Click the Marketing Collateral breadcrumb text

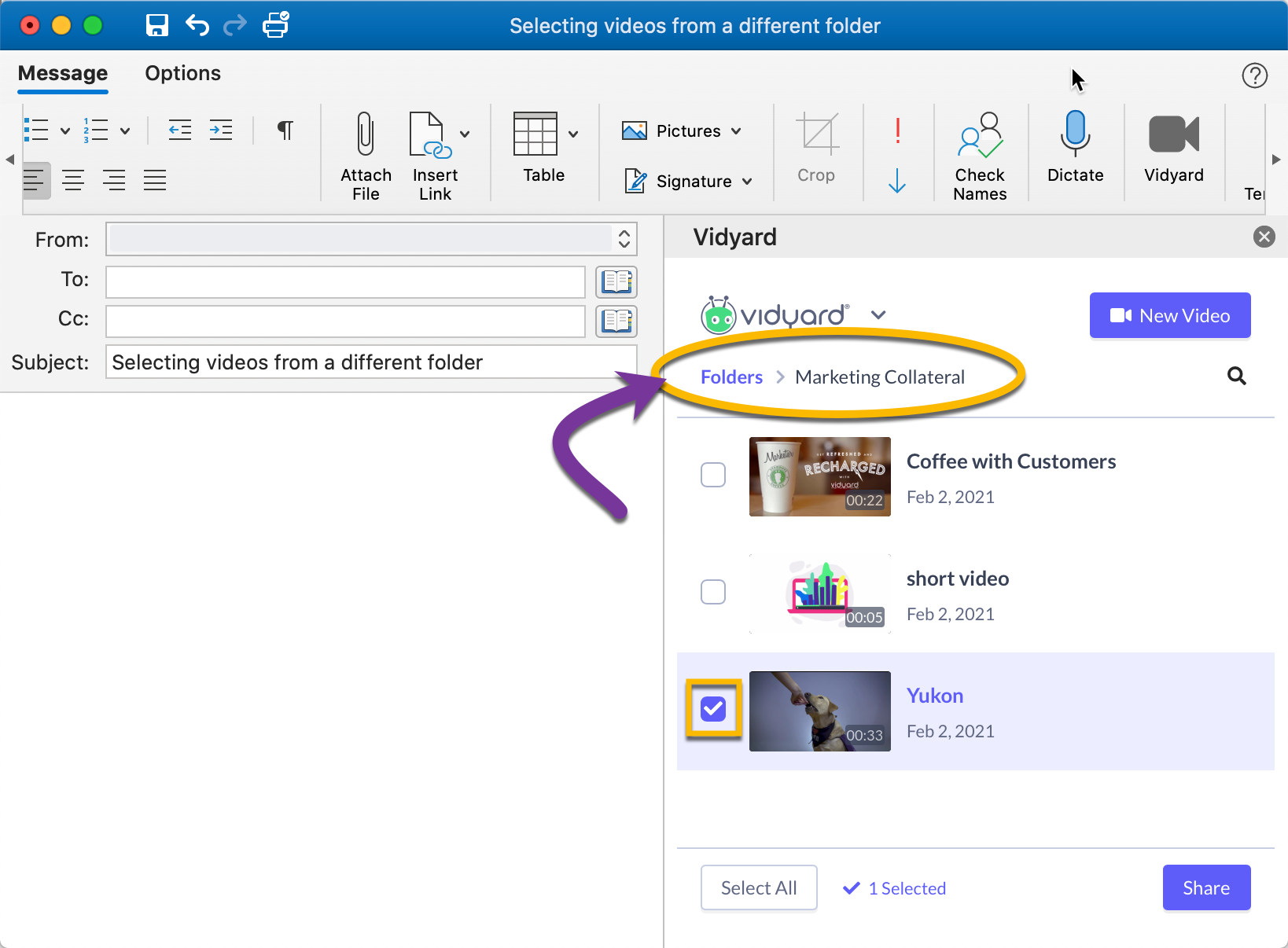pos(880,377)
